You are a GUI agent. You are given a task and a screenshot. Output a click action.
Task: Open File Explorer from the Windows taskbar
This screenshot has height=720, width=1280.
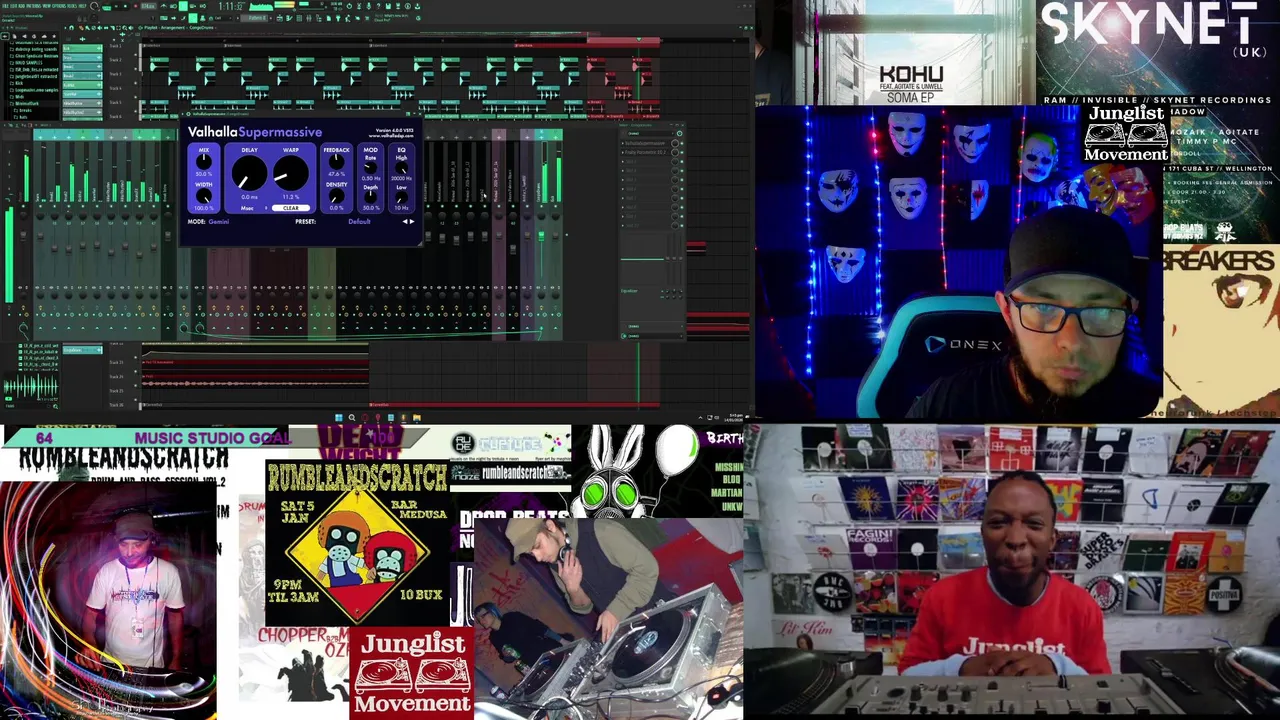(x=417, y=418)
